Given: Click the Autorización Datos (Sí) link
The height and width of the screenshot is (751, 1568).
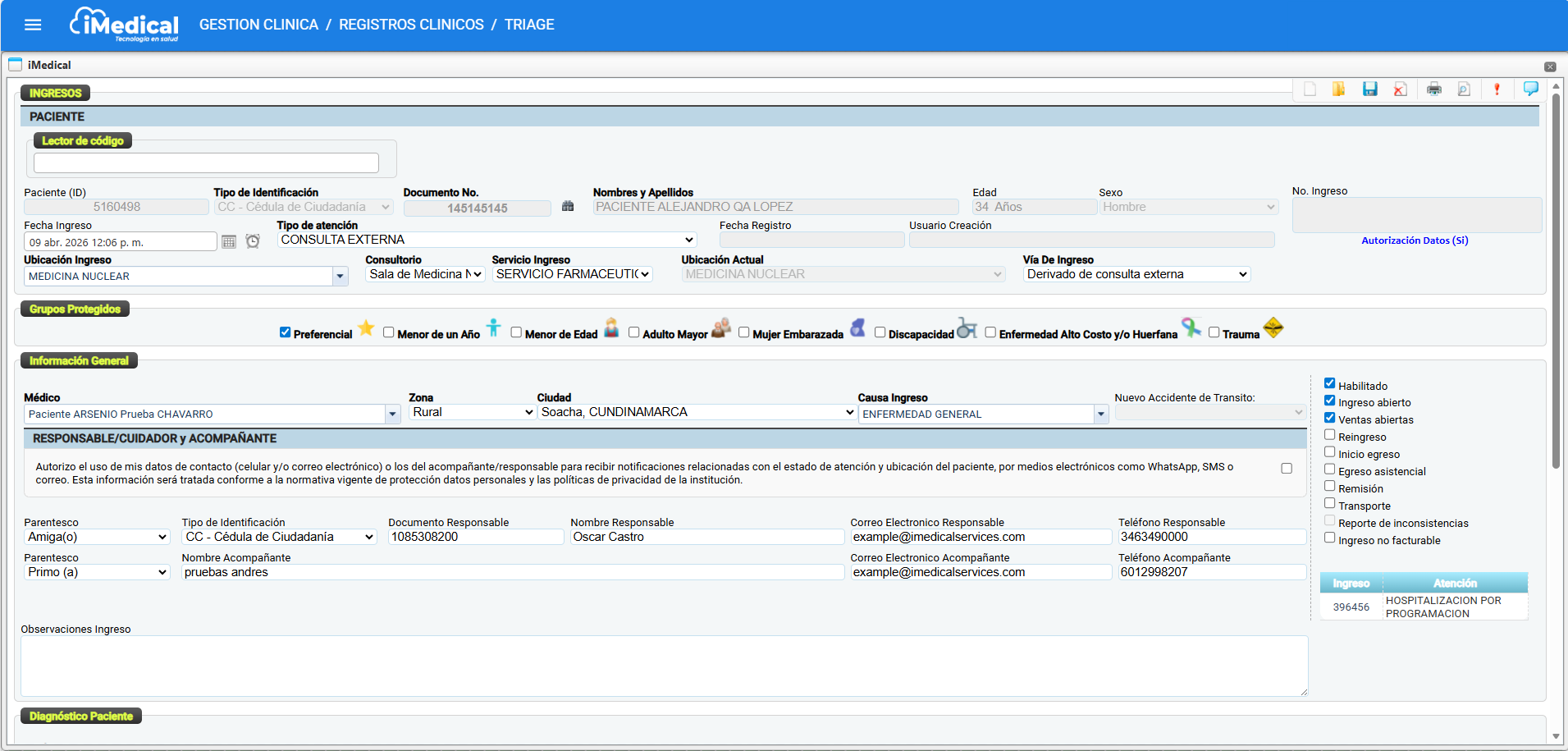Looking at the screenshot, I should coord(1415,240).
